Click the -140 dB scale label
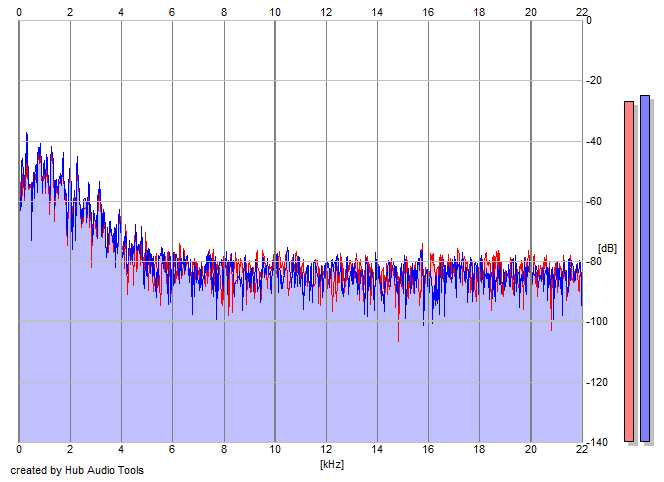Screen dimensions: 664x482 pyautogui.click(x=597, y=442)
